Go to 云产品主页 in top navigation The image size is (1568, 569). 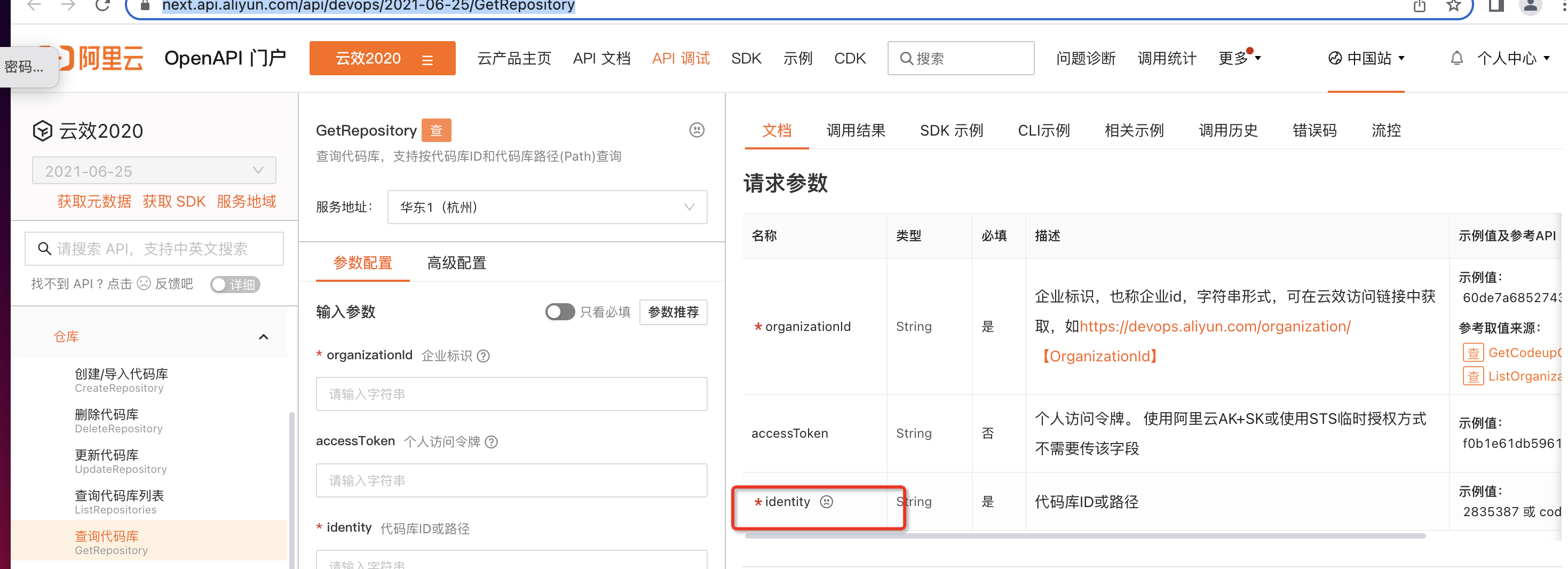514,58
